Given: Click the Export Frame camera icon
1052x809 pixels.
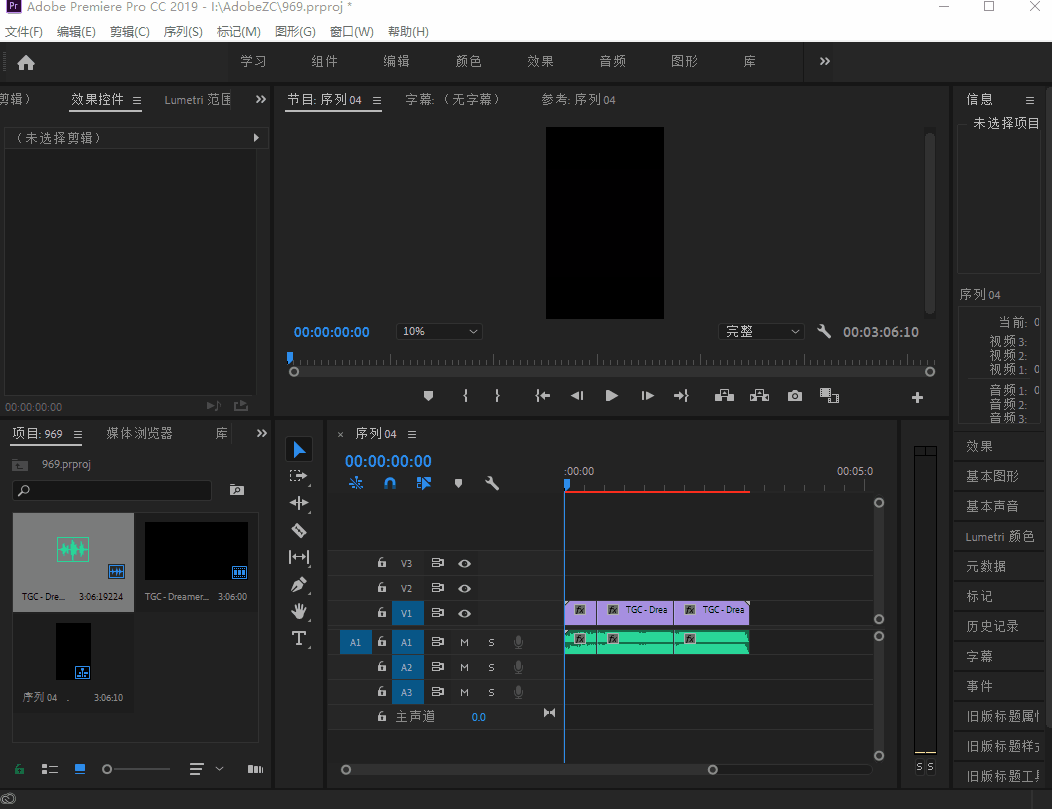Looking at the screenshot, I should 794,396.
